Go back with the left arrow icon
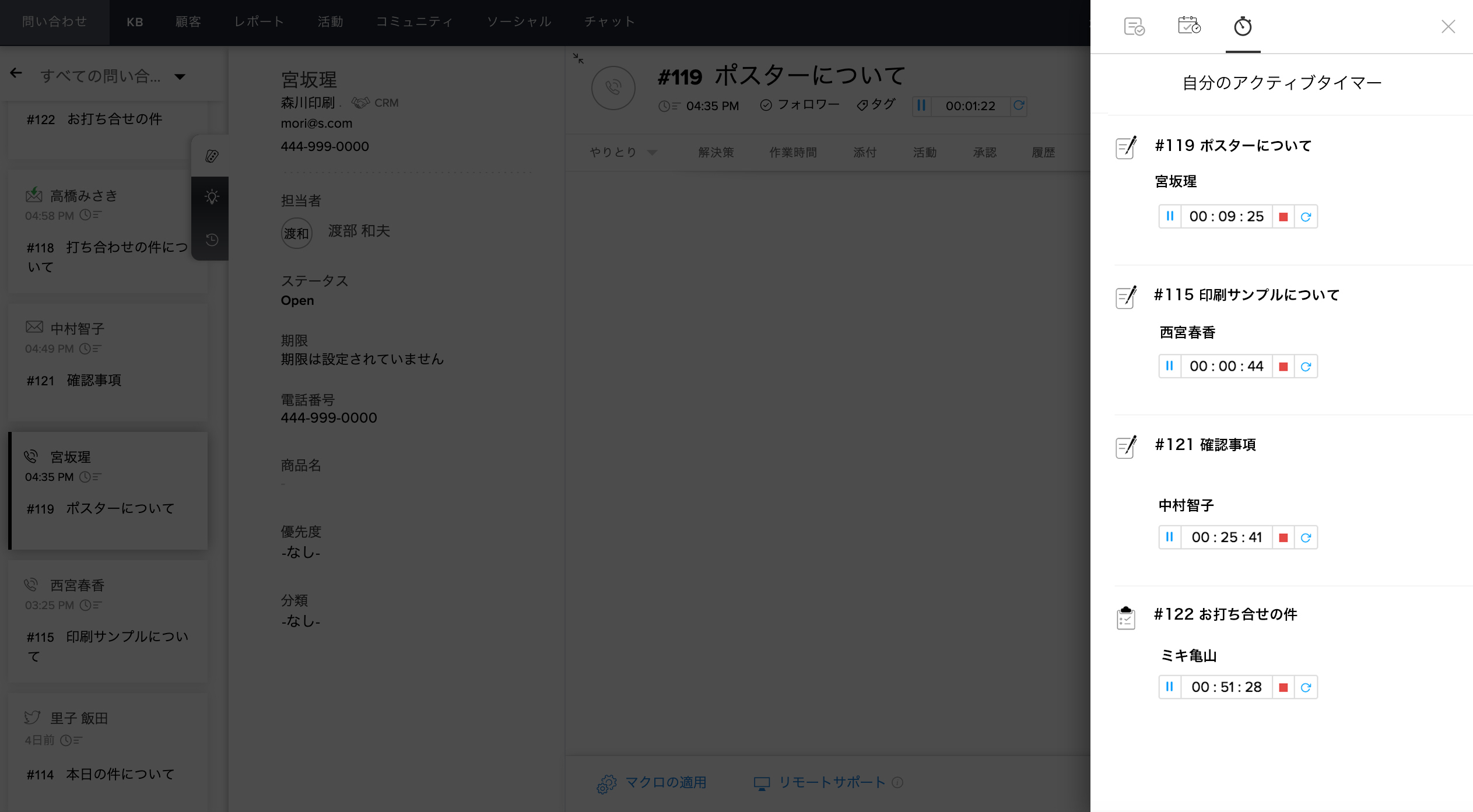1473x812 pixels. tap(16, 73)
